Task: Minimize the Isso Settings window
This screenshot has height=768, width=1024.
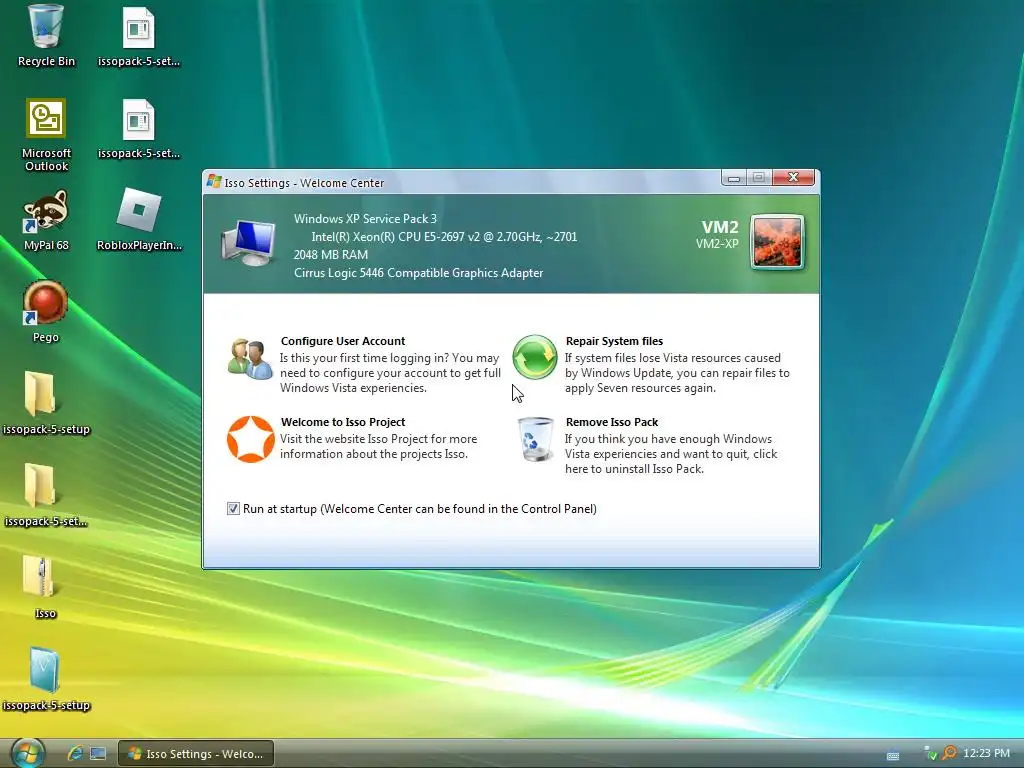Action: [734, 177]
